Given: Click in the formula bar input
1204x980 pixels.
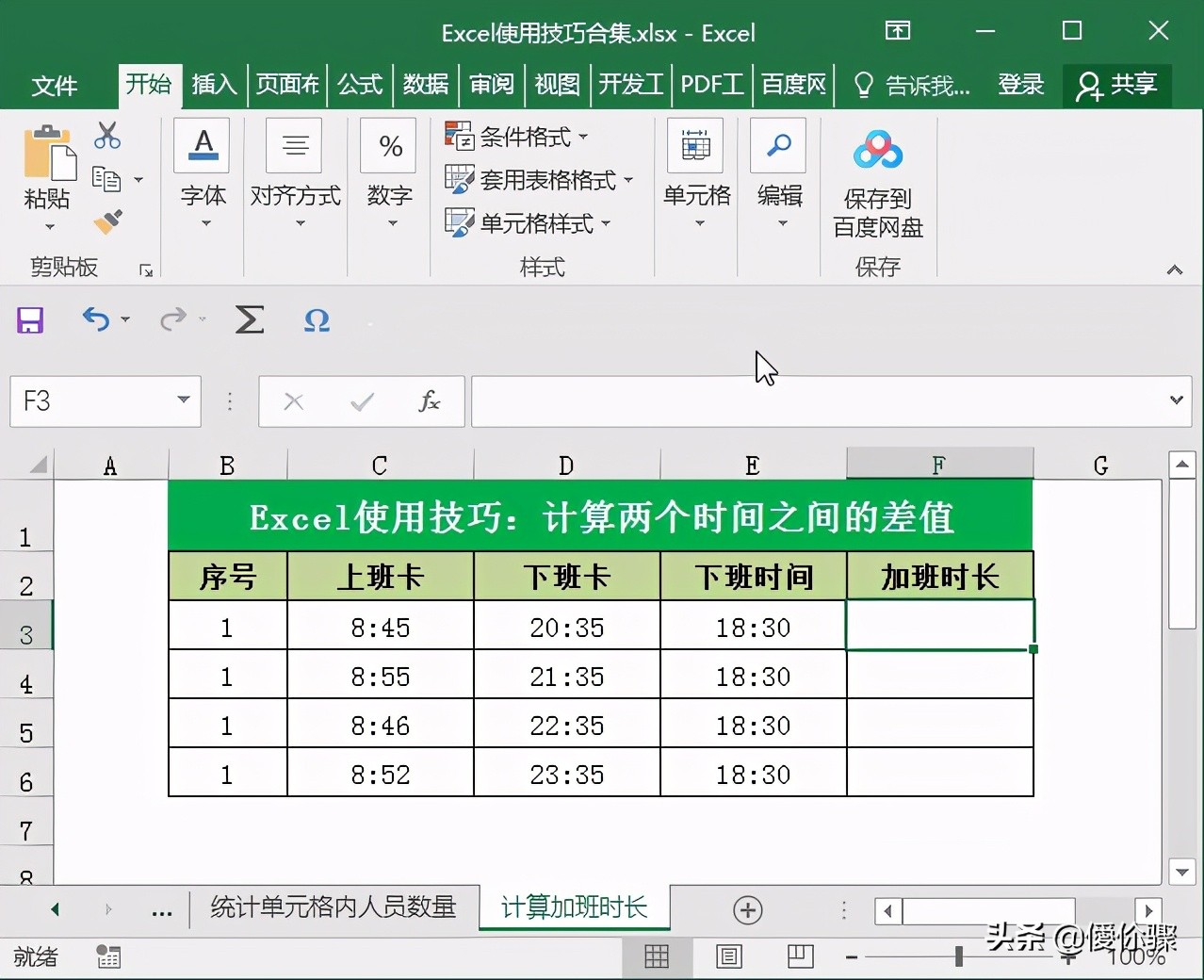Looking at the screenshot, I should [x=818, y=401].
